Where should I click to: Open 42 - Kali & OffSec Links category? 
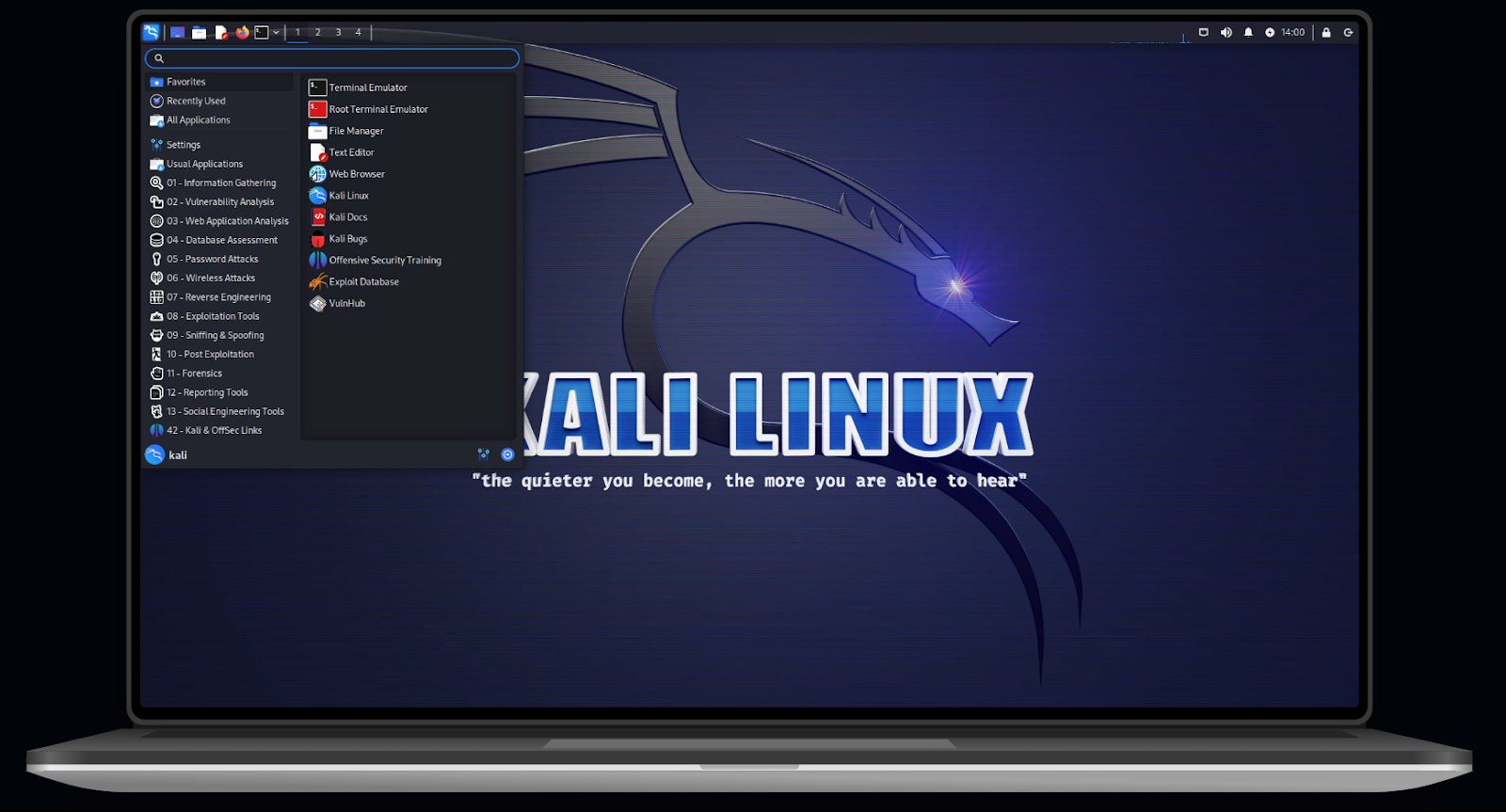(x=220, y=430)
